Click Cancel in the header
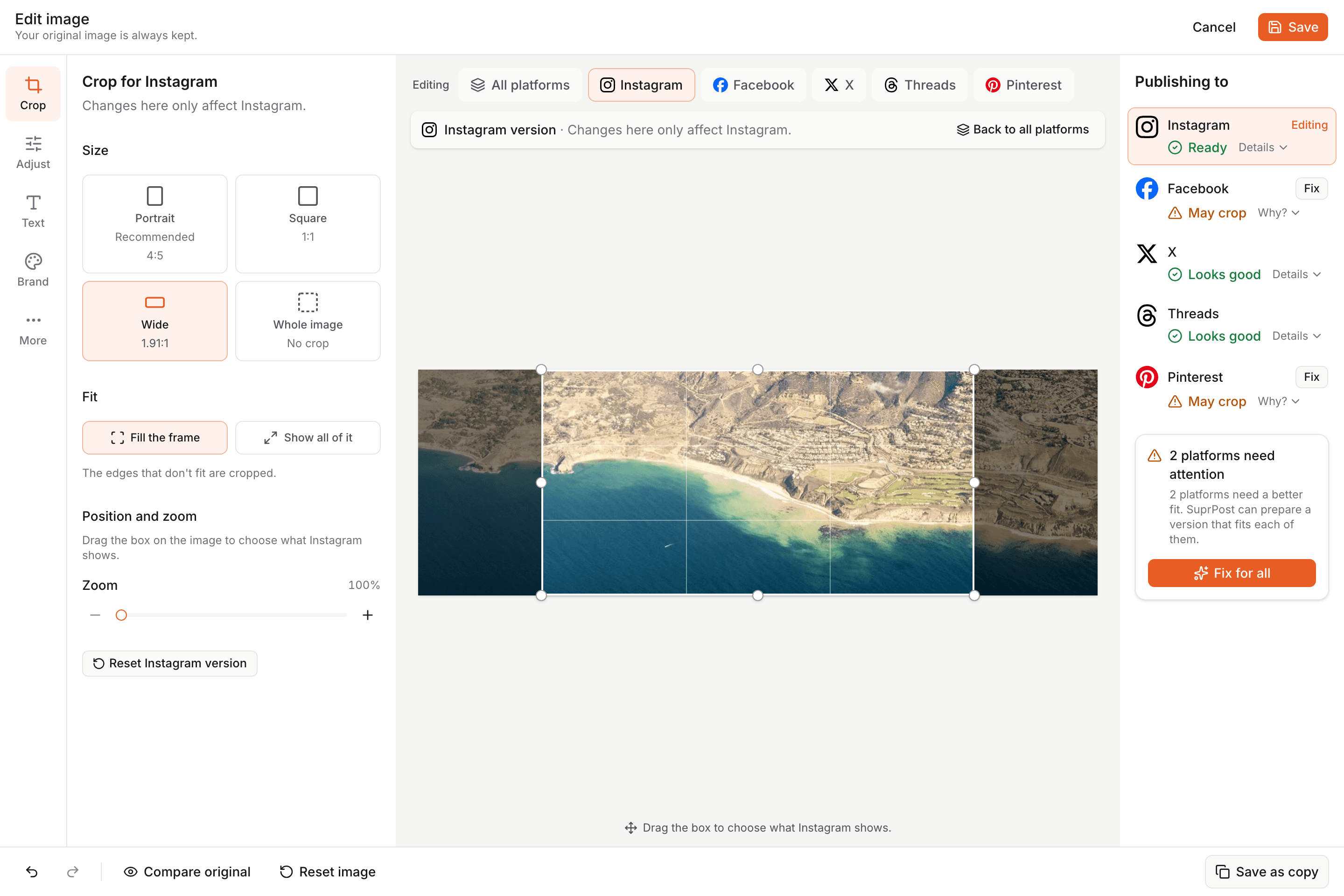Viewport: 1344px width, 896px height. tap(1214, 27)
